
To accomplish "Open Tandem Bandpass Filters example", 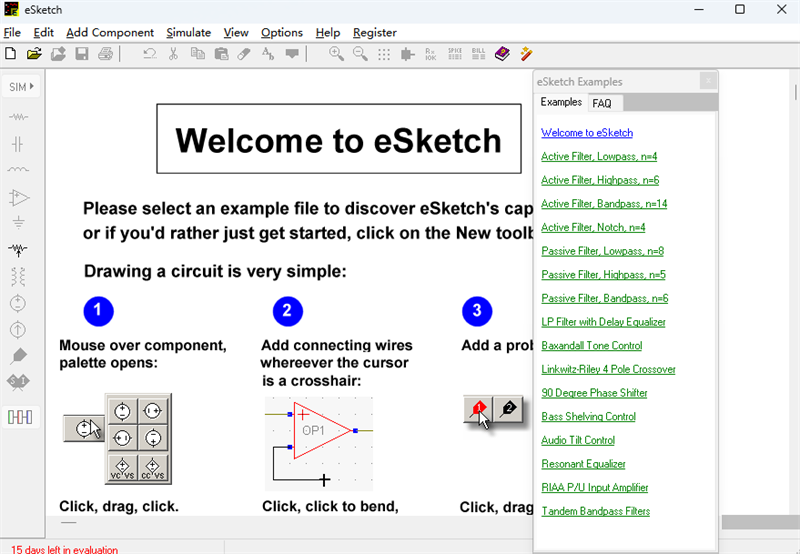I will point(595,511).
